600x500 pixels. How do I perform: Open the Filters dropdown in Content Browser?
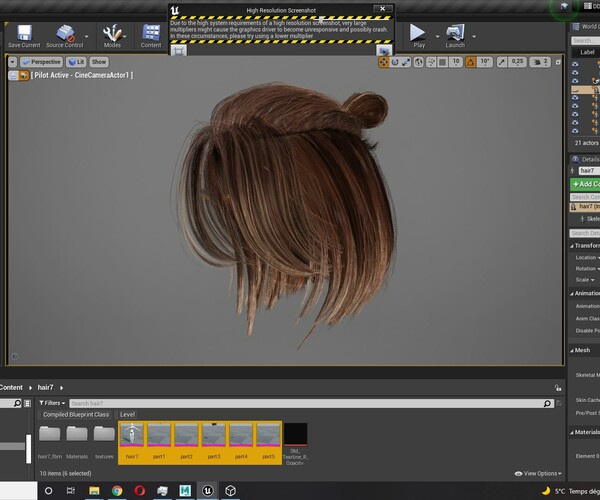coord(52,403)
